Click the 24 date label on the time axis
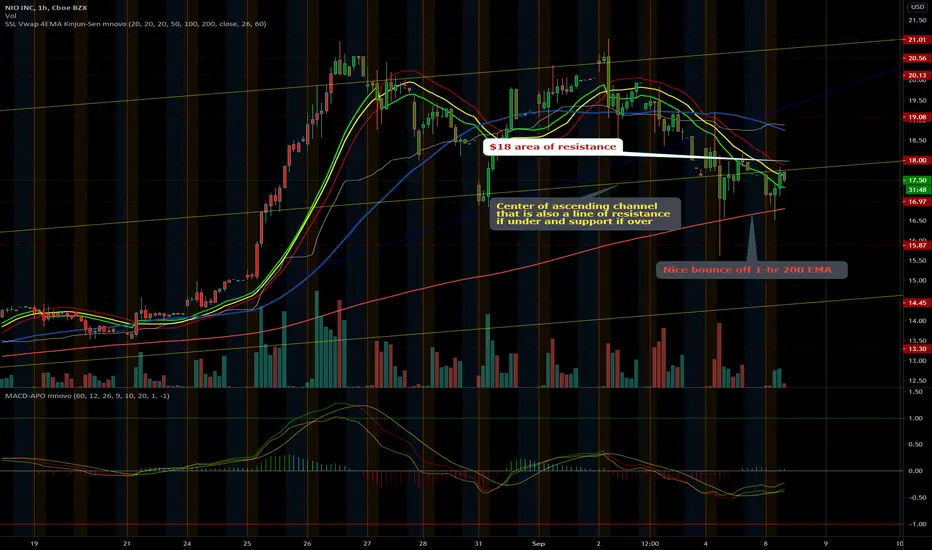Image resolution: width=932 pixels, height=550 pixels. click(x=187, y=543)
